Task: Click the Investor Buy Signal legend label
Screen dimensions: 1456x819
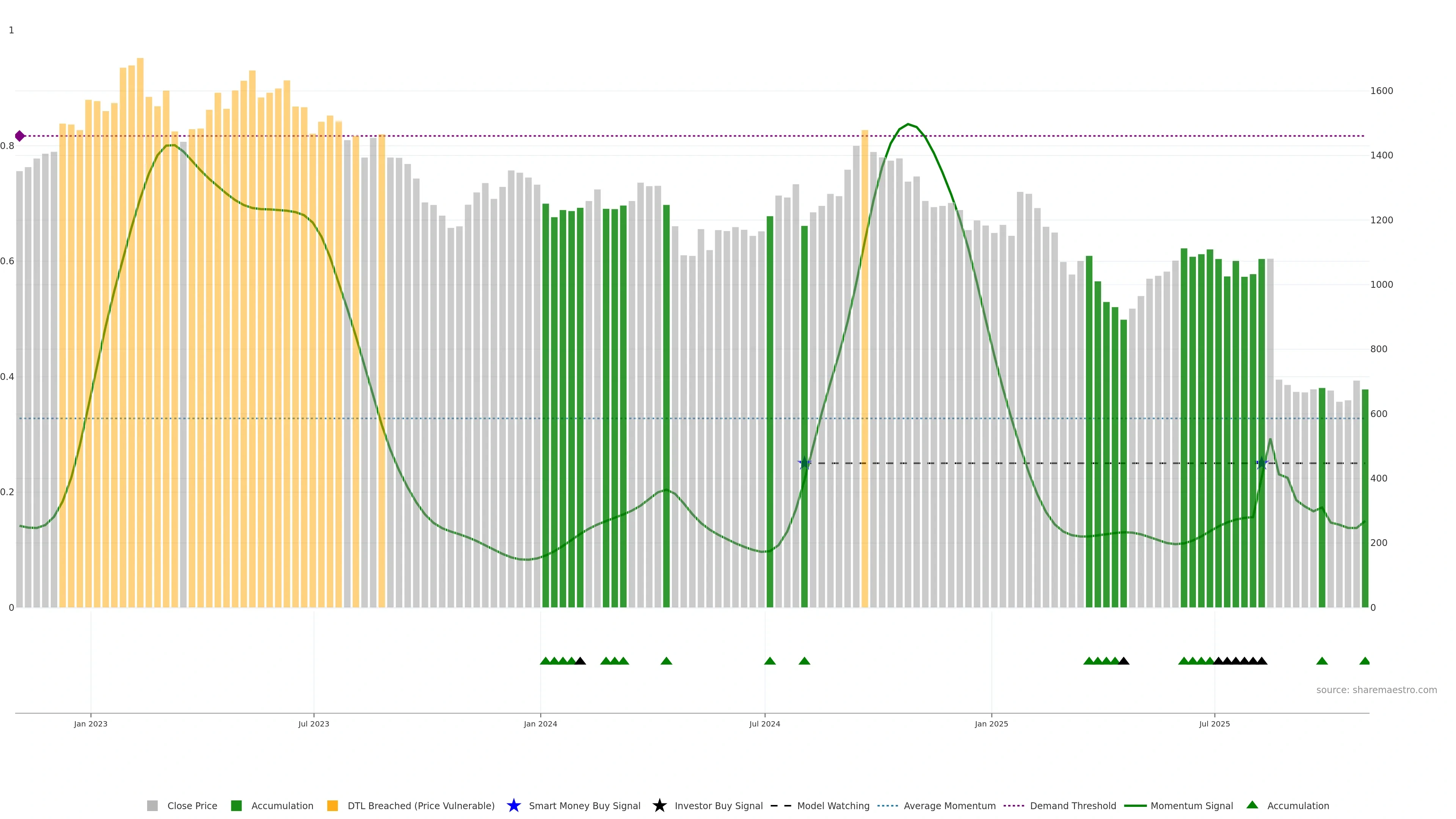Action: (719, 805)
